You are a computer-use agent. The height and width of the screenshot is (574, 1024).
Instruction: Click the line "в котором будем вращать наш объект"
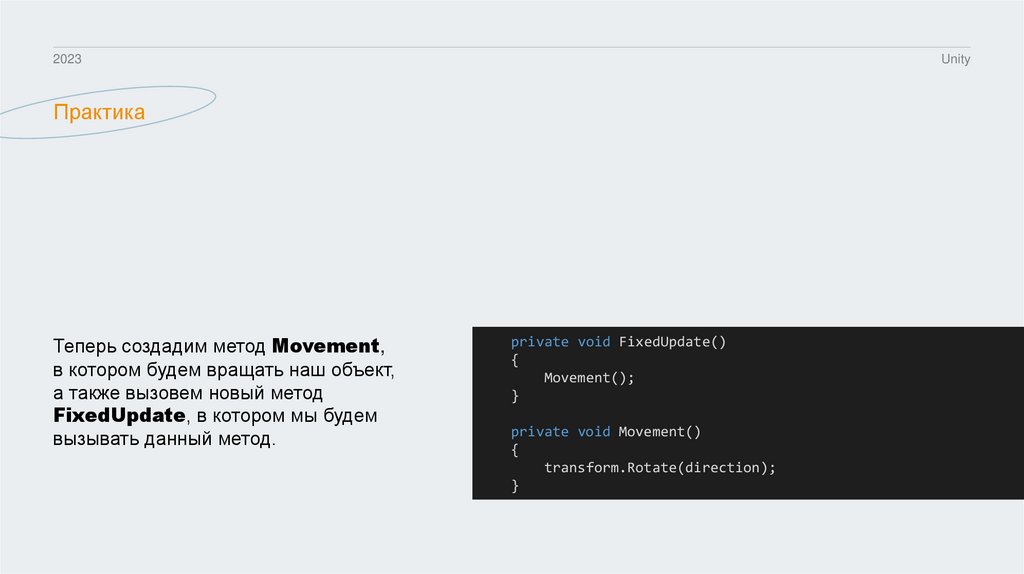click(224, 370)
